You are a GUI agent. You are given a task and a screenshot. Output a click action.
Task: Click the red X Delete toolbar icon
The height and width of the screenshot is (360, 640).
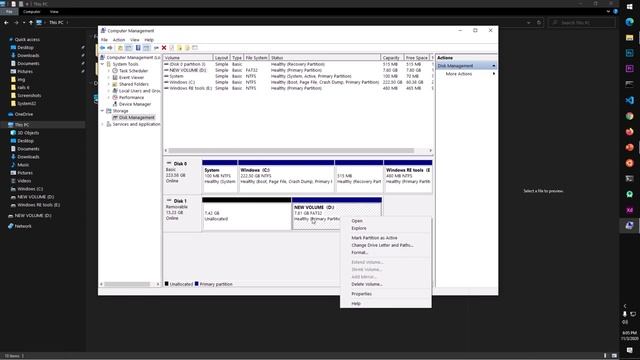pos(164,48)
